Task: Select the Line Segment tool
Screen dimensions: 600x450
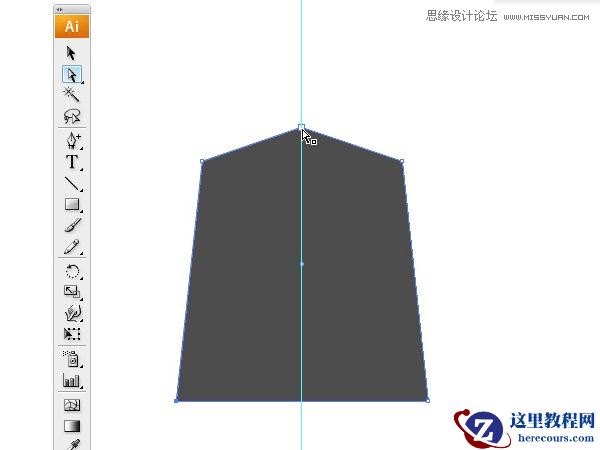Action: 72,183
